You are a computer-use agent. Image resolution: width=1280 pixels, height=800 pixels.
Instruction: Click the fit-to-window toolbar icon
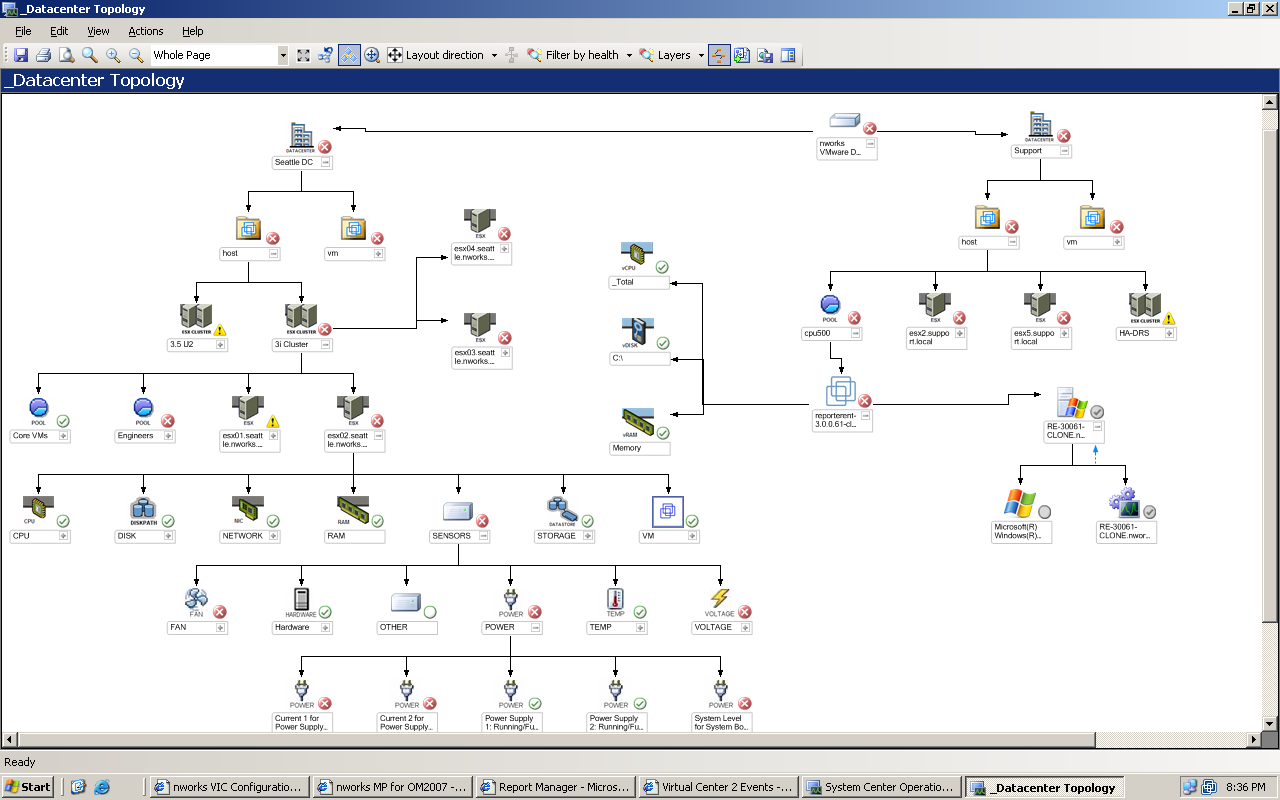click(x=303, y=55)
